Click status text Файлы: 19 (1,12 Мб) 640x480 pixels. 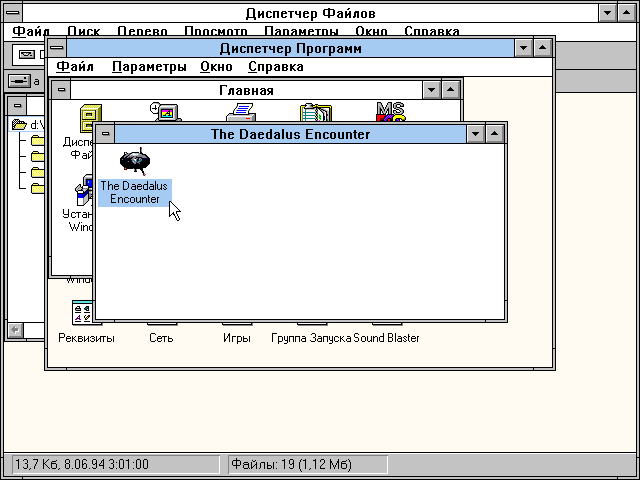click(x=291, y=464)
